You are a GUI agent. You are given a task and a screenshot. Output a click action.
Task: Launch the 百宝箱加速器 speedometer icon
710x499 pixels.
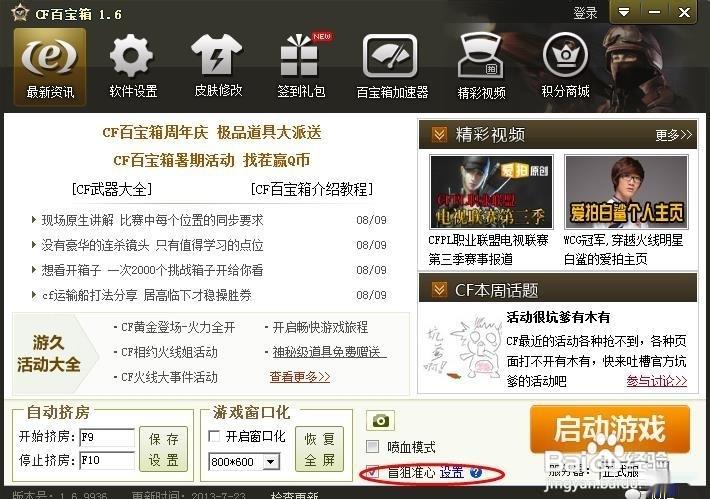click(x=392, y=67)
